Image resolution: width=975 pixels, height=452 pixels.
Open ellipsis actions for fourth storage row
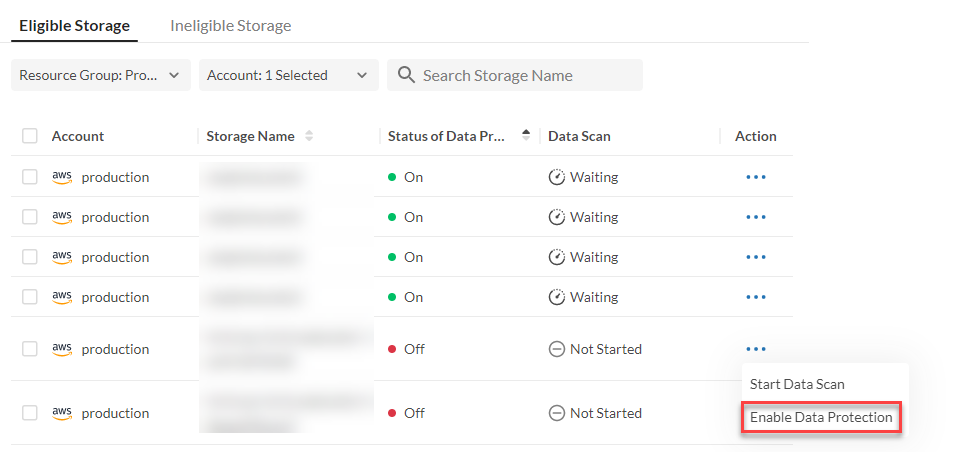pos(755,297)
